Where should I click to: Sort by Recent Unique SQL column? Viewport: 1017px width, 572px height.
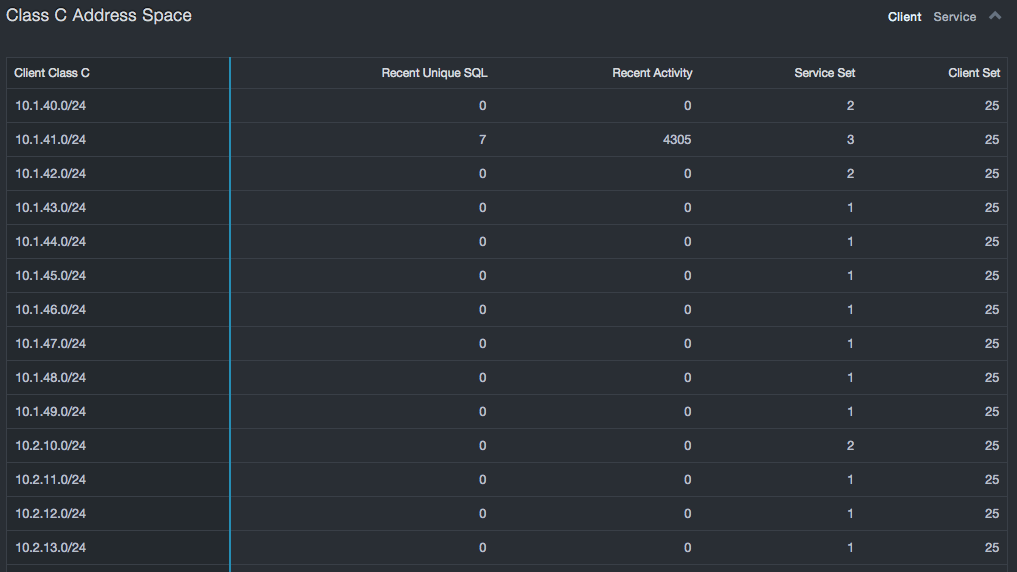(434, 73)
